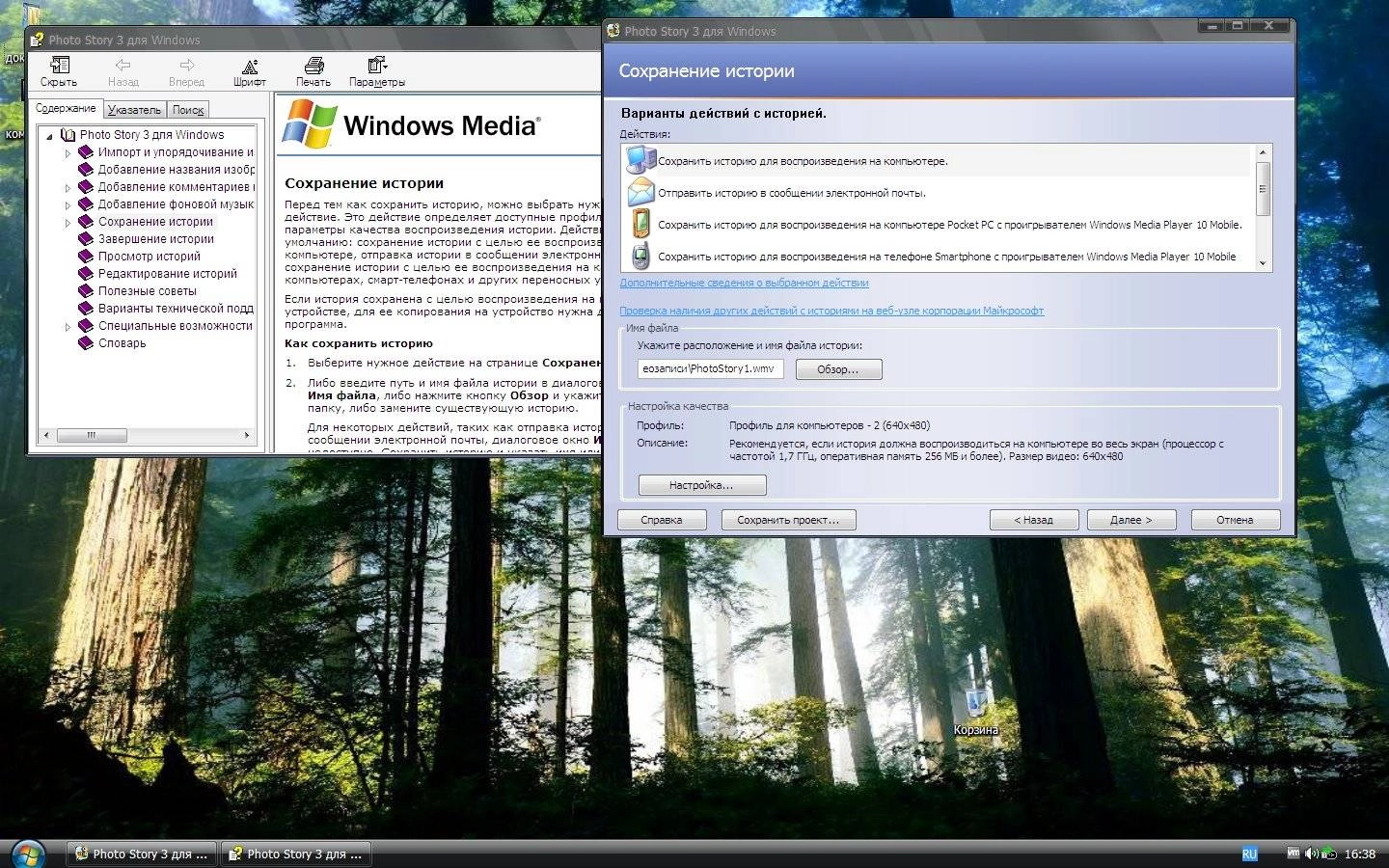Click left arrow of tree horizontal scrollbar
1389x868 pixels.
46,436
